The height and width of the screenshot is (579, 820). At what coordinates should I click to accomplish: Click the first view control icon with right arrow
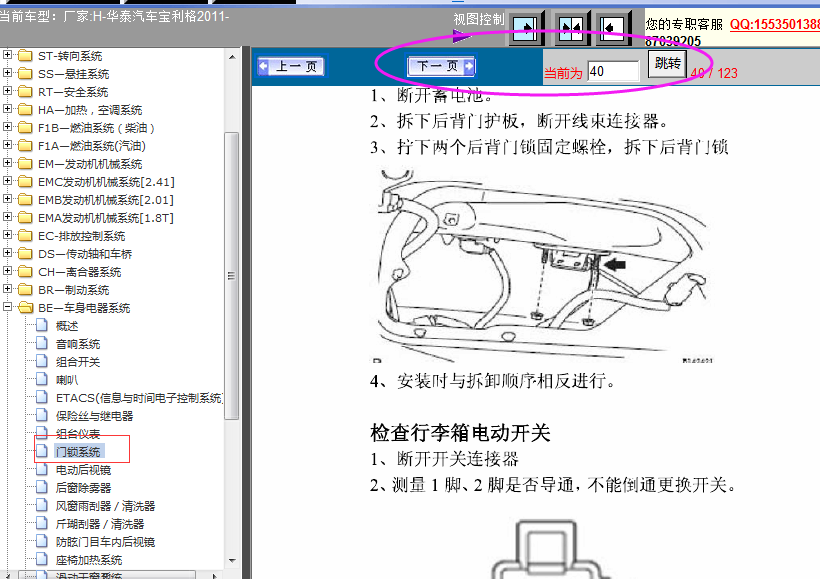525,28
